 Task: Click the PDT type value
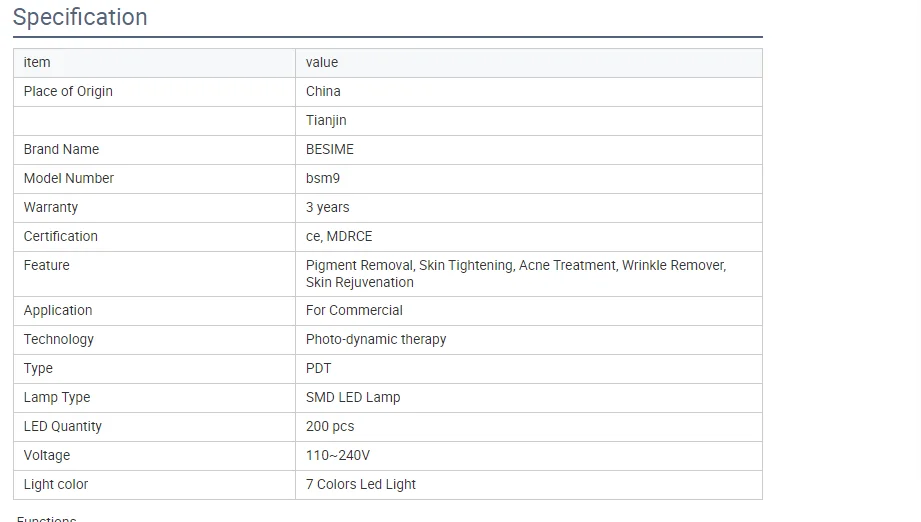[x=318, y=368]
